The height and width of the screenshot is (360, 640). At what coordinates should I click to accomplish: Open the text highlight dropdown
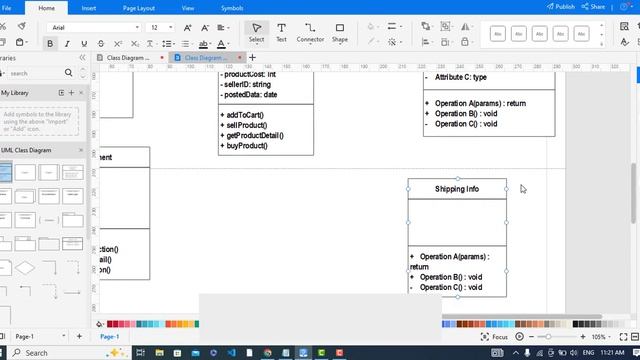coord(204,44)
